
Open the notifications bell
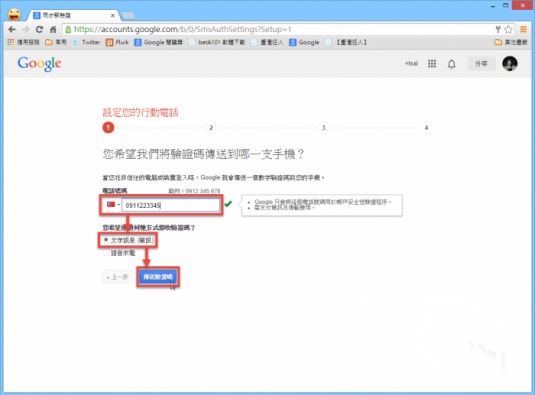pos(451,64)
